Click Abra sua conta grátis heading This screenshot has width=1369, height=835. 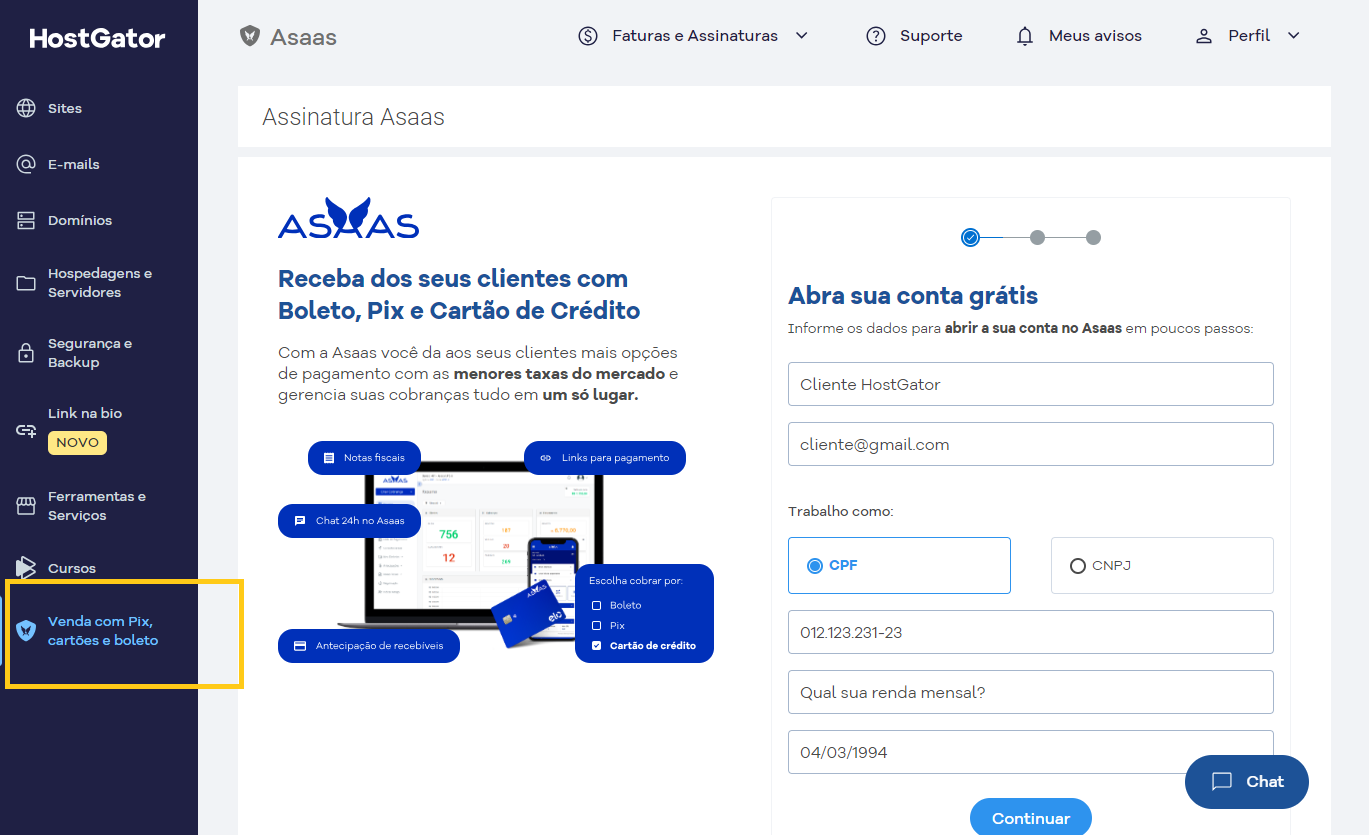(x=913, y=296)
